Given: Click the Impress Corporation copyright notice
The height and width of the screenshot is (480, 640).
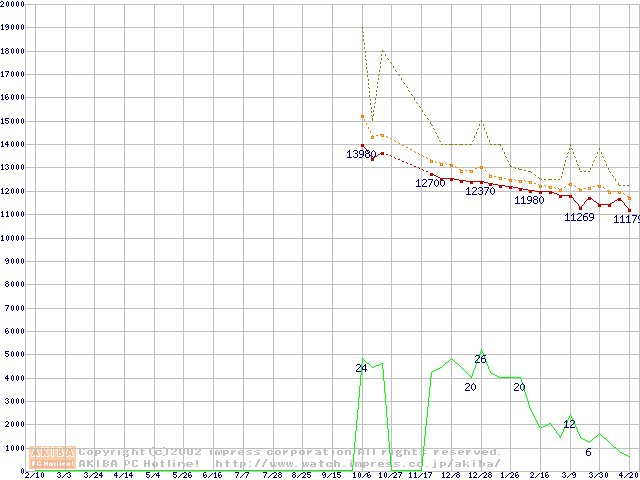Looking at the screenshot, I should (290, 452).
